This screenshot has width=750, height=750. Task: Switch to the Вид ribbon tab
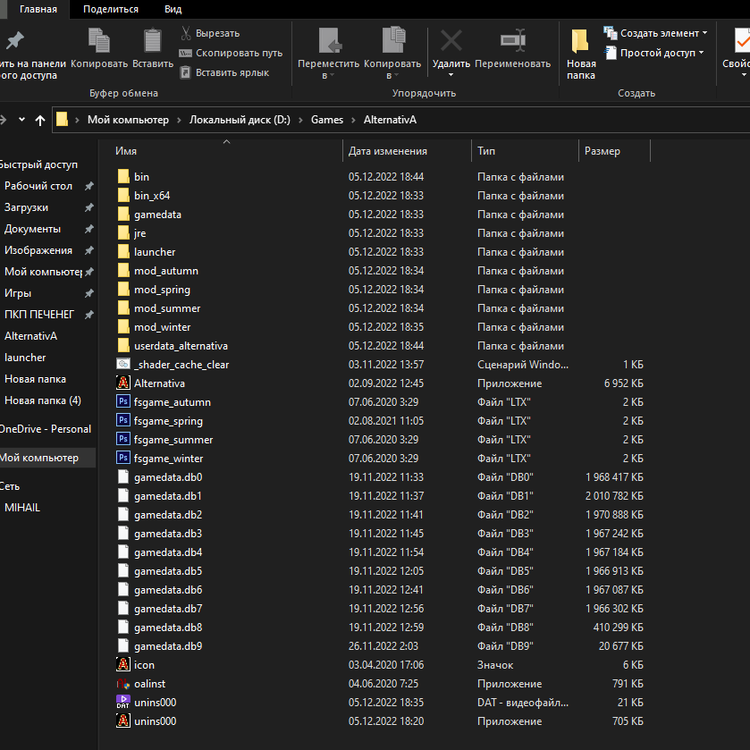click(x=173, y=9)
